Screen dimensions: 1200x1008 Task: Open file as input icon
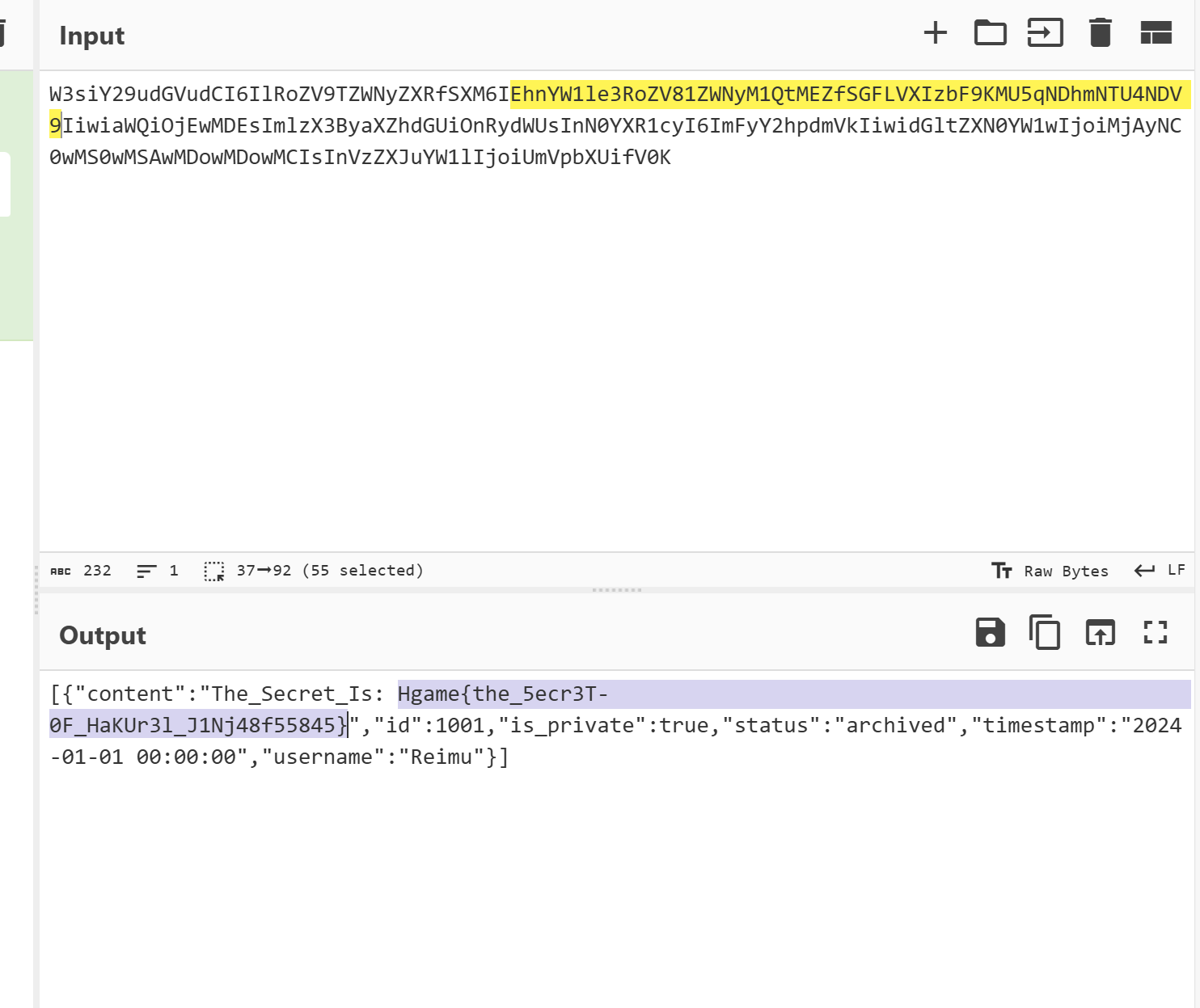click(1045, 33)
